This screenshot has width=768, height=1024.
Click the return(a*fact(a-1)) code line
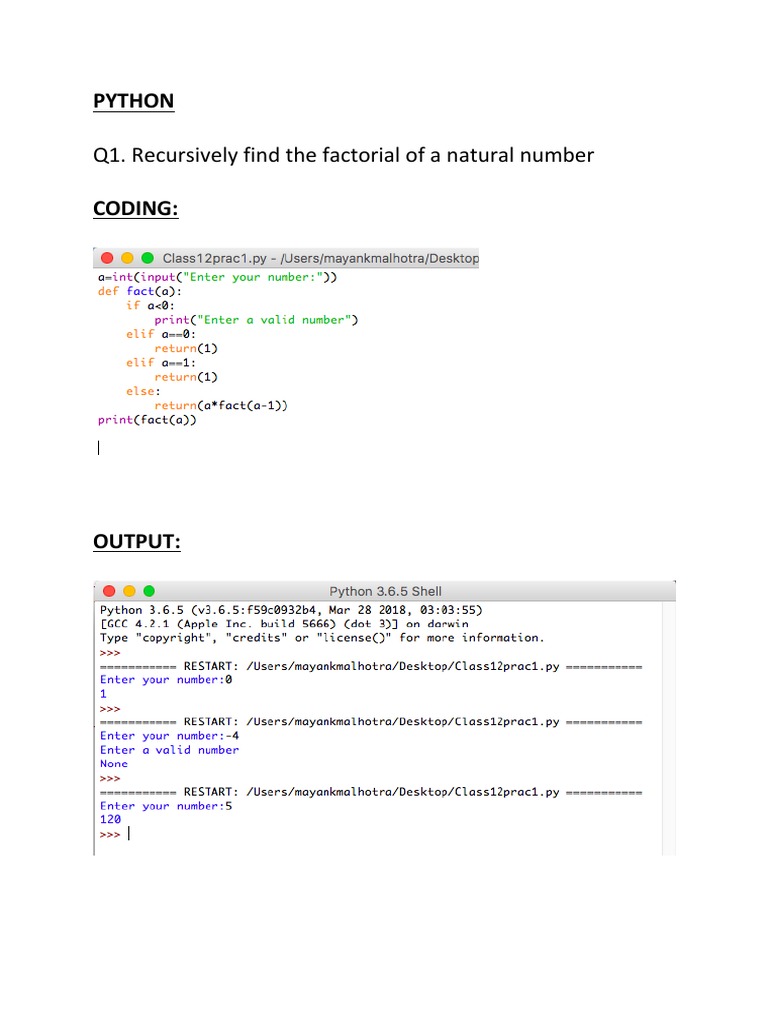221,406
